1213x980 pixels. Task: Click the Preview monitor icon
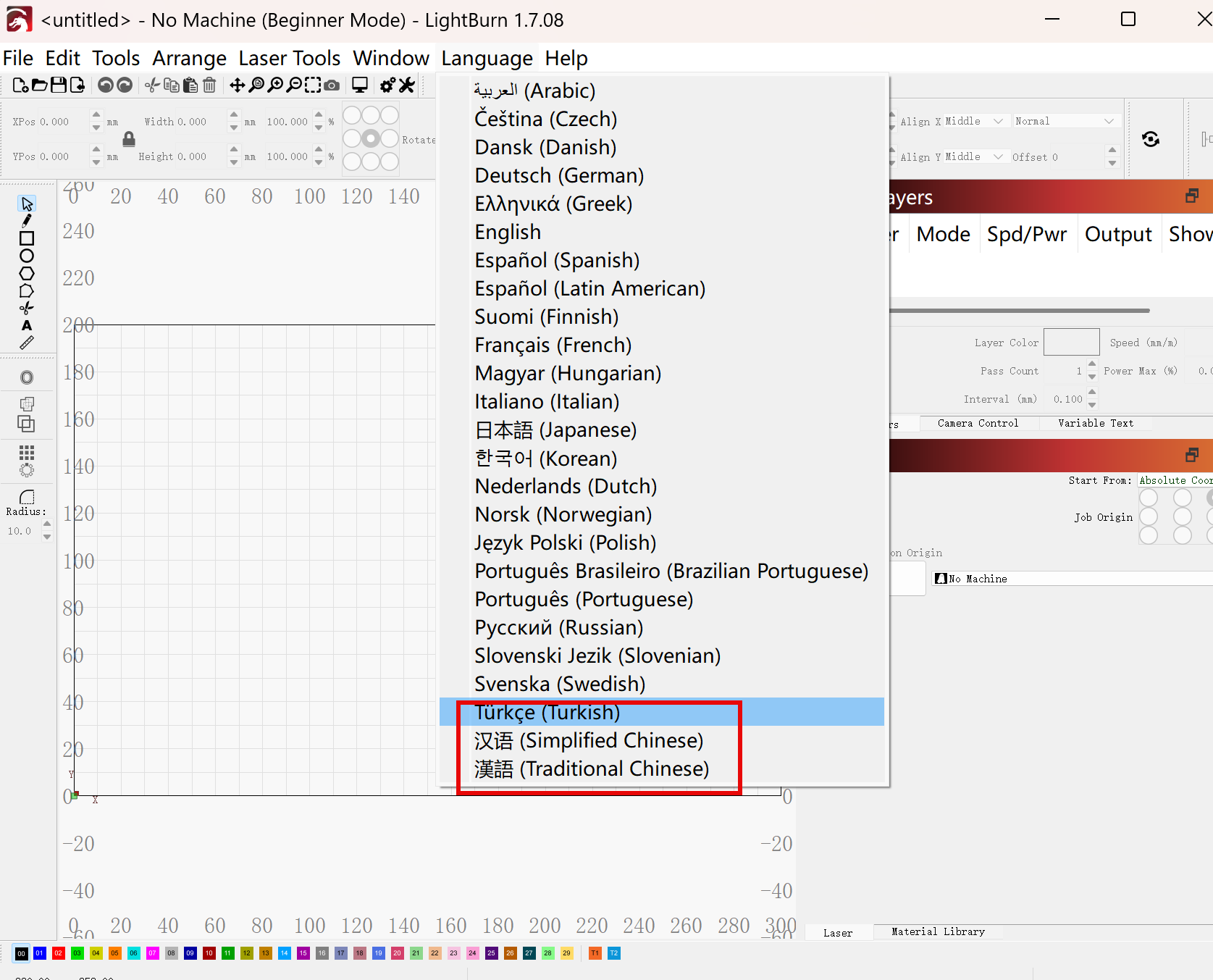(x=359, y=85)
